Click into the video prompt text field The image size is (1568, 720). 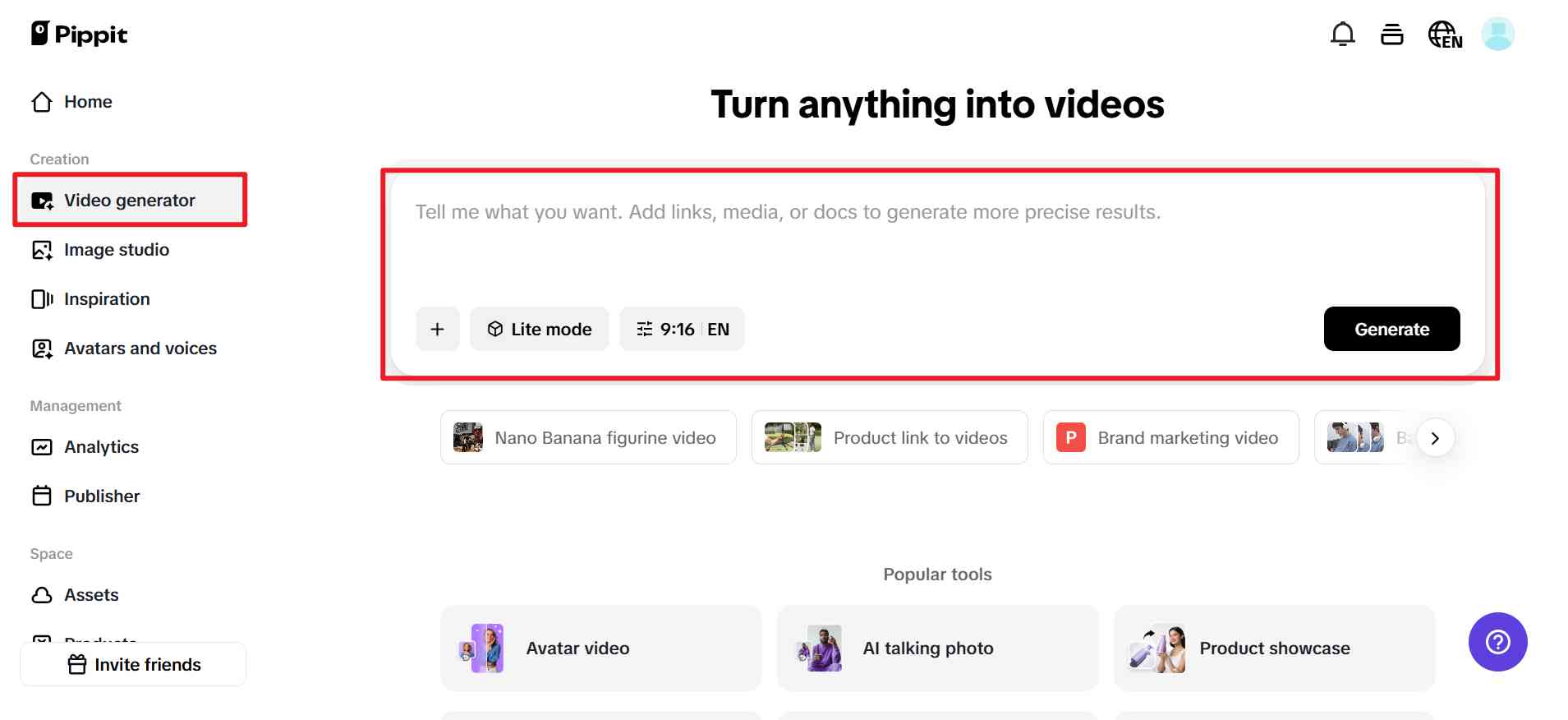click(x=936, y=238)
